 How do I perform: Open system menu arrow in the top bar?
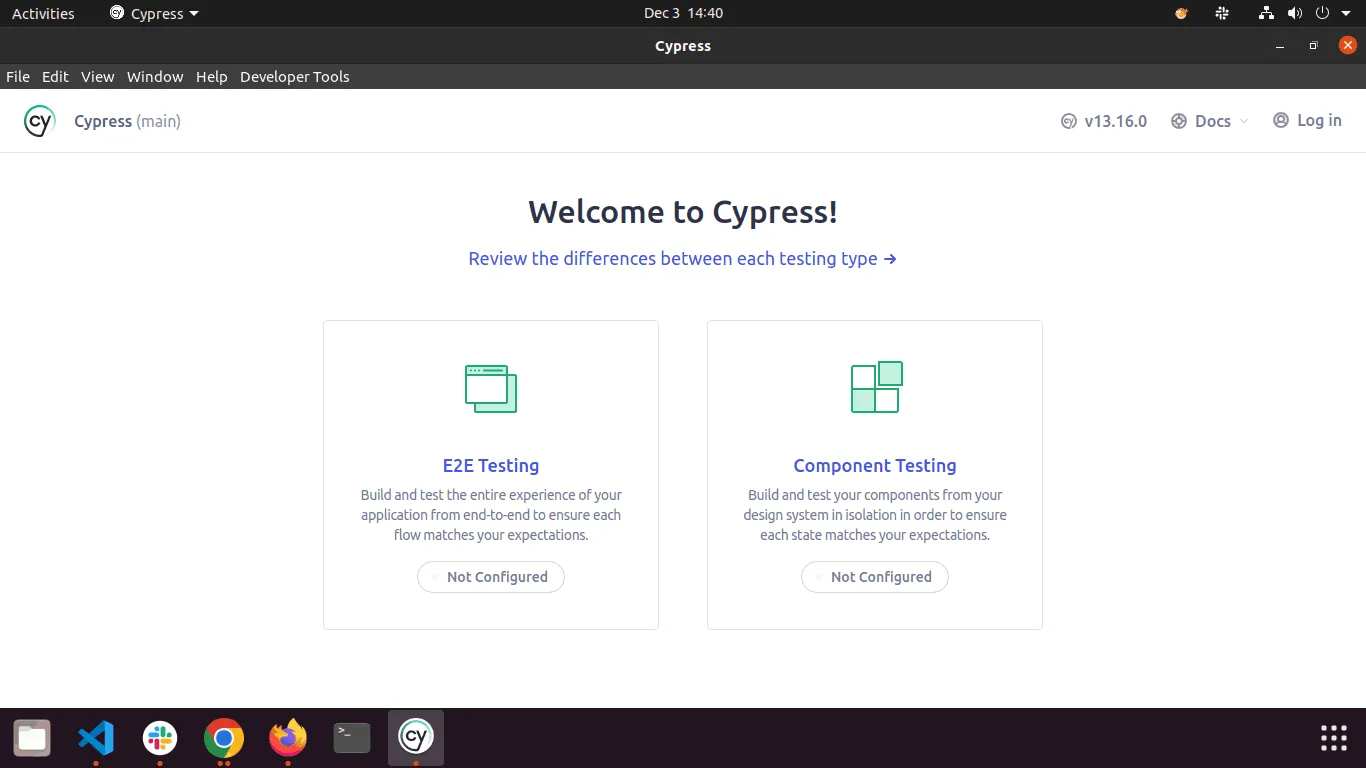[1347, 13]
